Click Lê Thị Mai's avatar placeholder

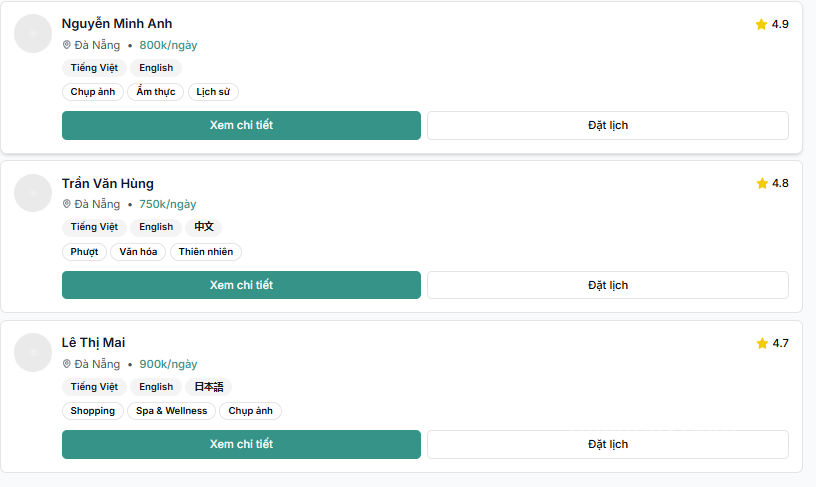tap(33, 352)
